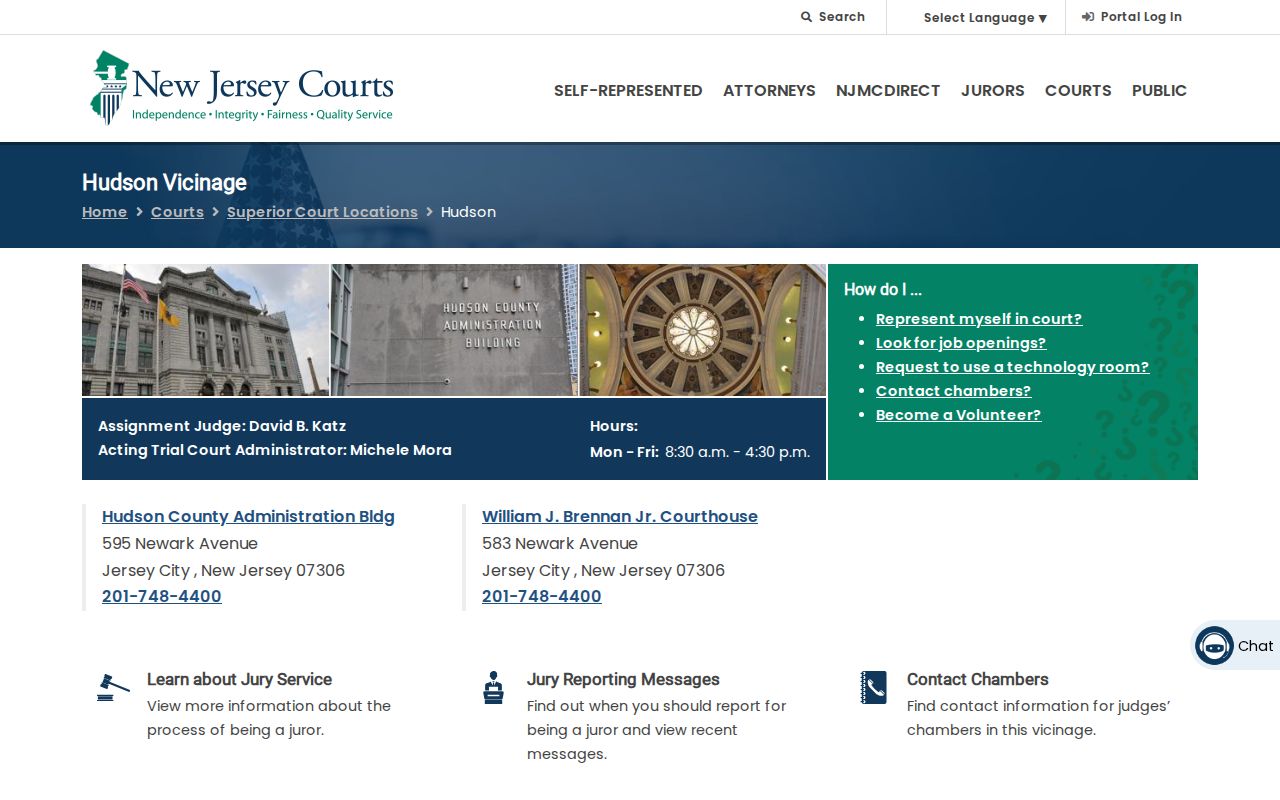The width and height of the screenshot is (1280, 800).
Task: Click the juror Reporting Messages icon
Action: click(493, 688)
